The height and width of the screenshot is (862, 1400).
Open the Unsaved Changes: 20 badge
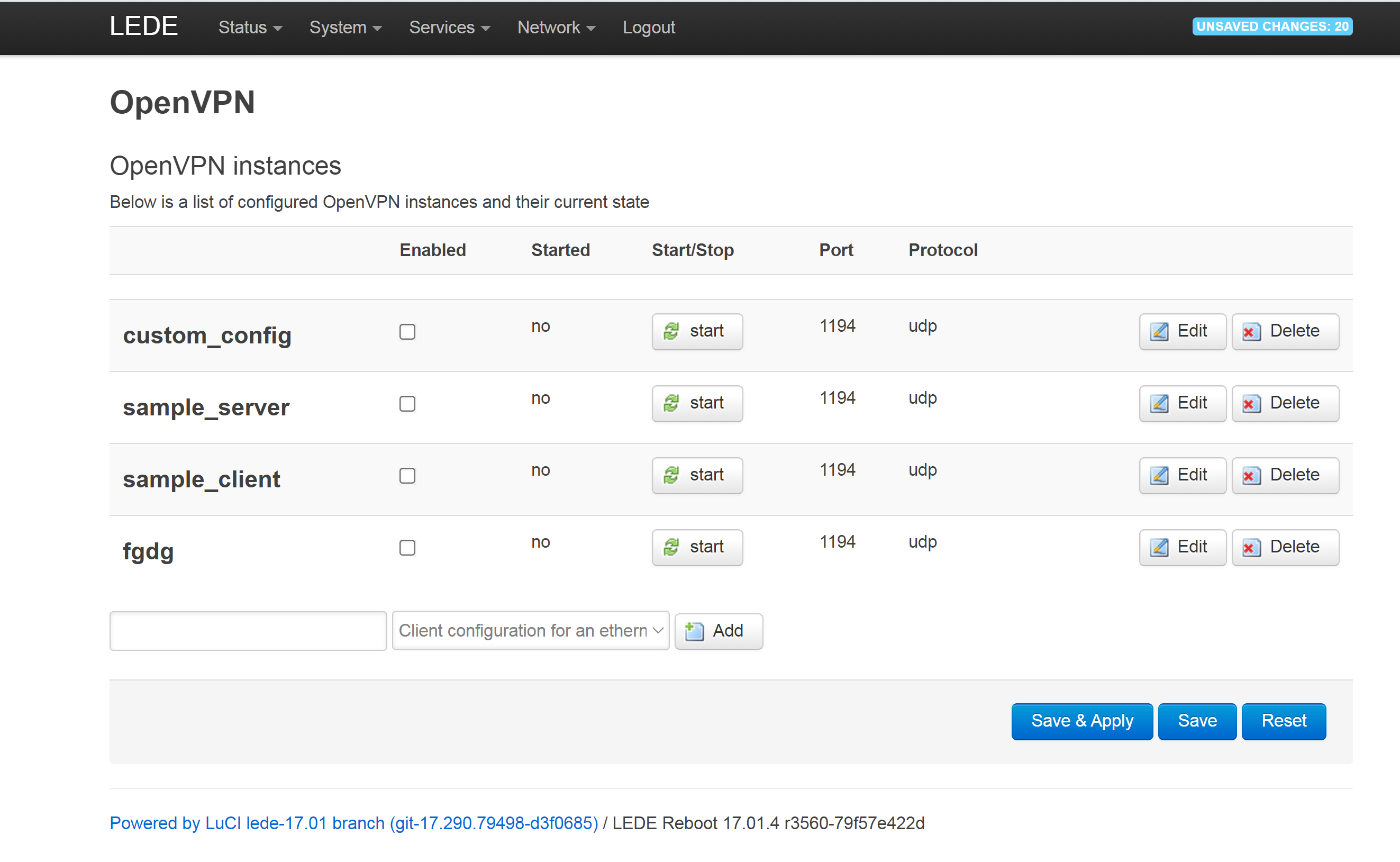point(1272,26)
